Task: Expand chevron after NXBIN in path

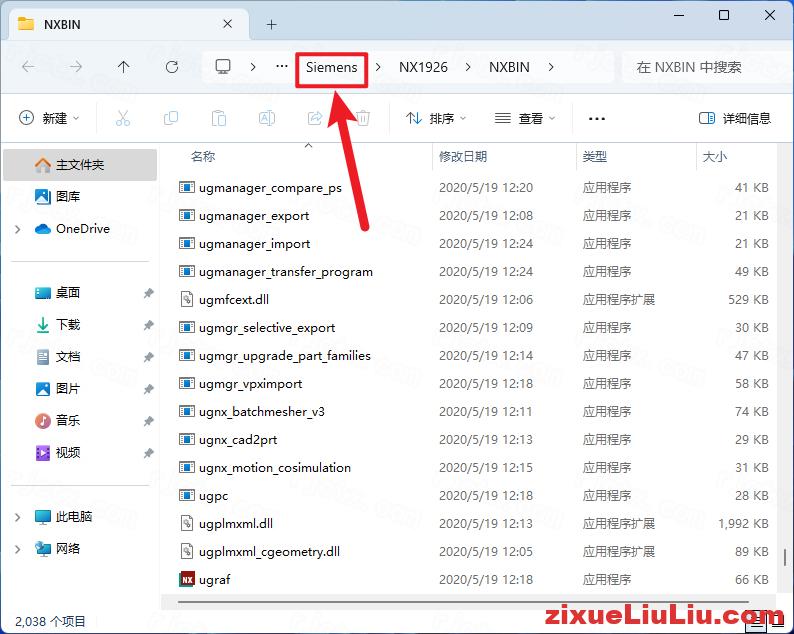Action: [551, 67]
